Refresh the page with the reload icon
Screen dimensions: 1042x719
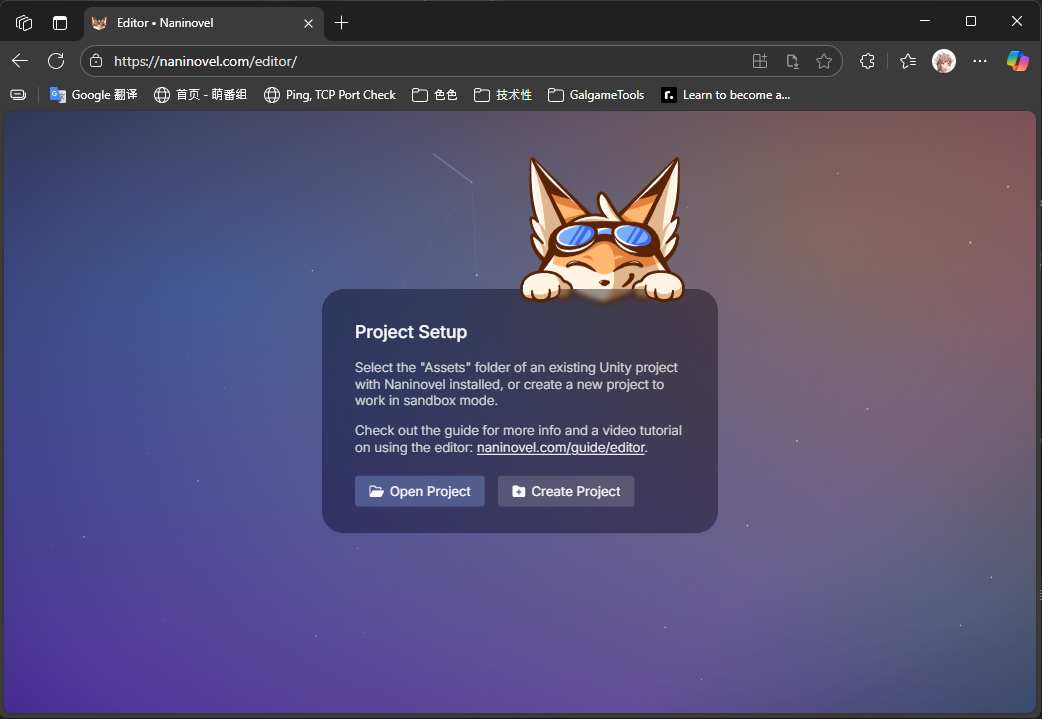click(x=56, y=61)
